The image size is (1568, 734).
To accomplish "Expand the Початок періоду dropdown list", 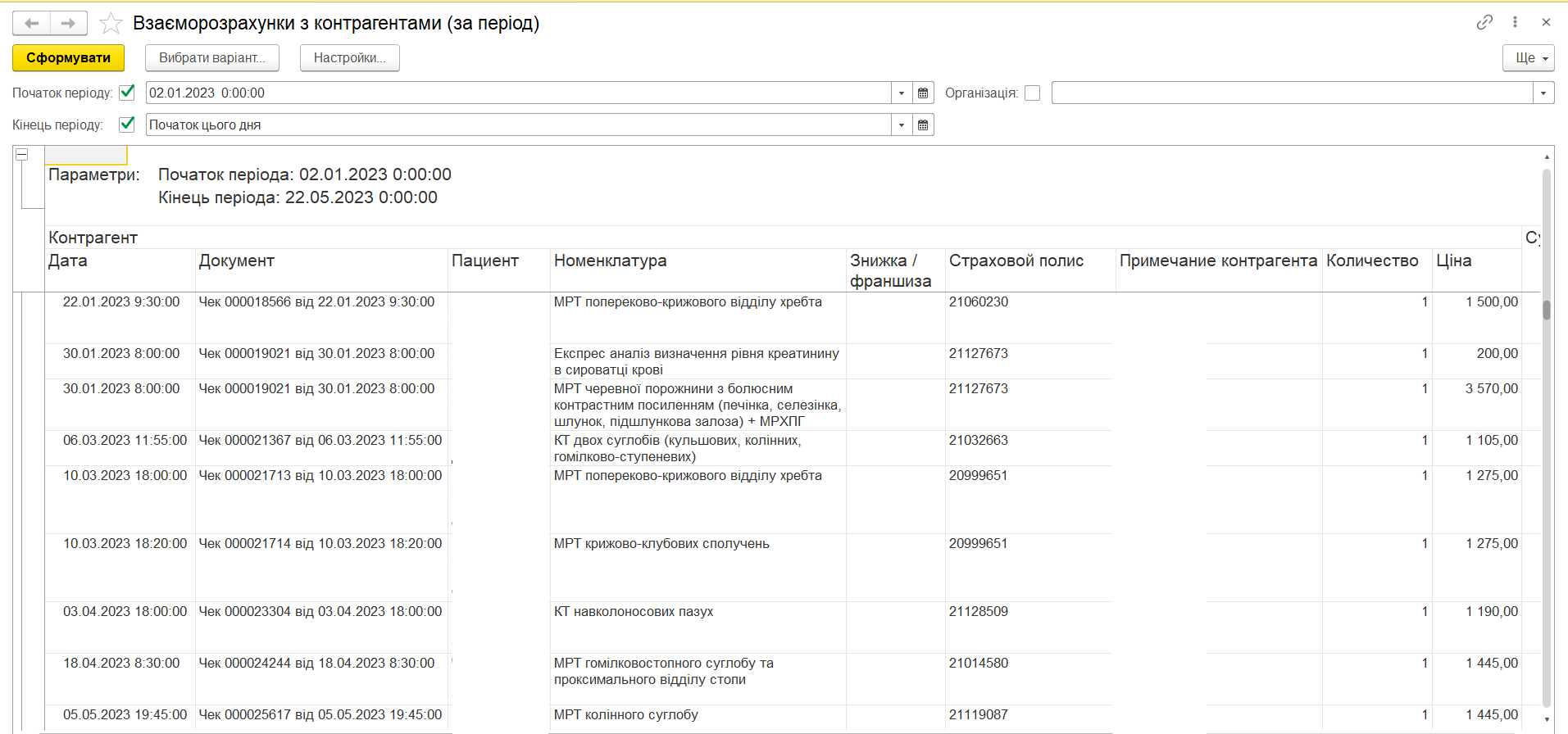I will [902, 93].
